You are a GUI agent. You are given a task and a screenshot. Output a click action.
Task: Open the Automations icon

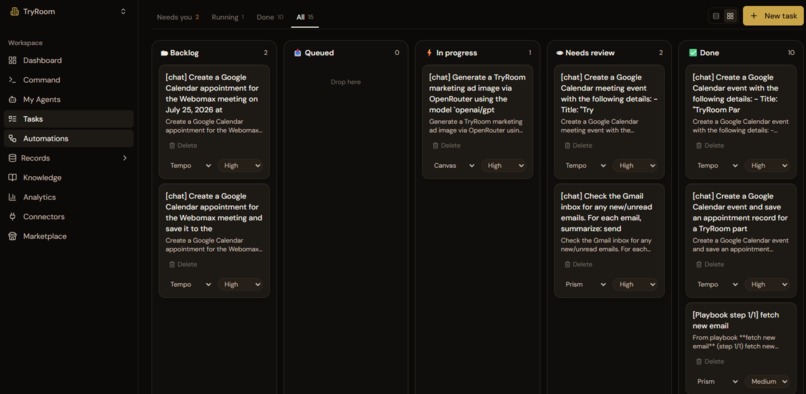click(x=13, y=138)
